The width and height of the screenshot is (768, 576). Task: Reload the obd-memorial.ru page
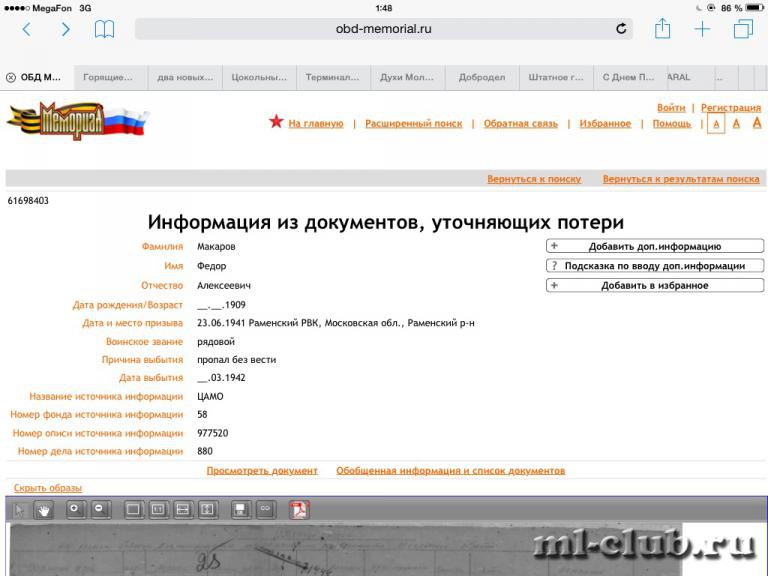pyautogui.click(x=621, y=29)
